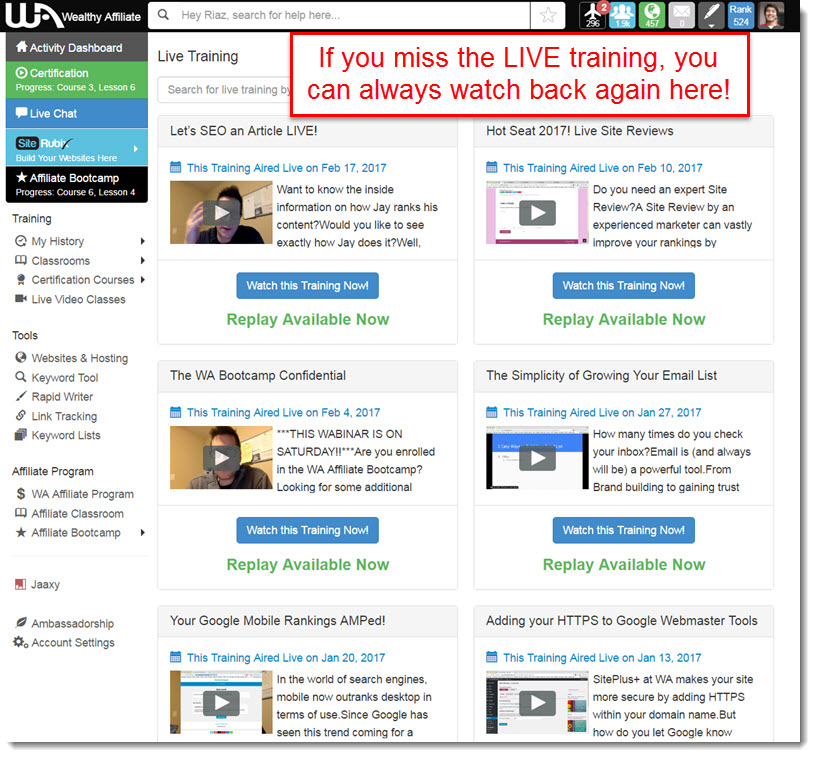Viewport: 815px width, 757px height.
Task: Focus the Search for live training field
Action: 225,89
